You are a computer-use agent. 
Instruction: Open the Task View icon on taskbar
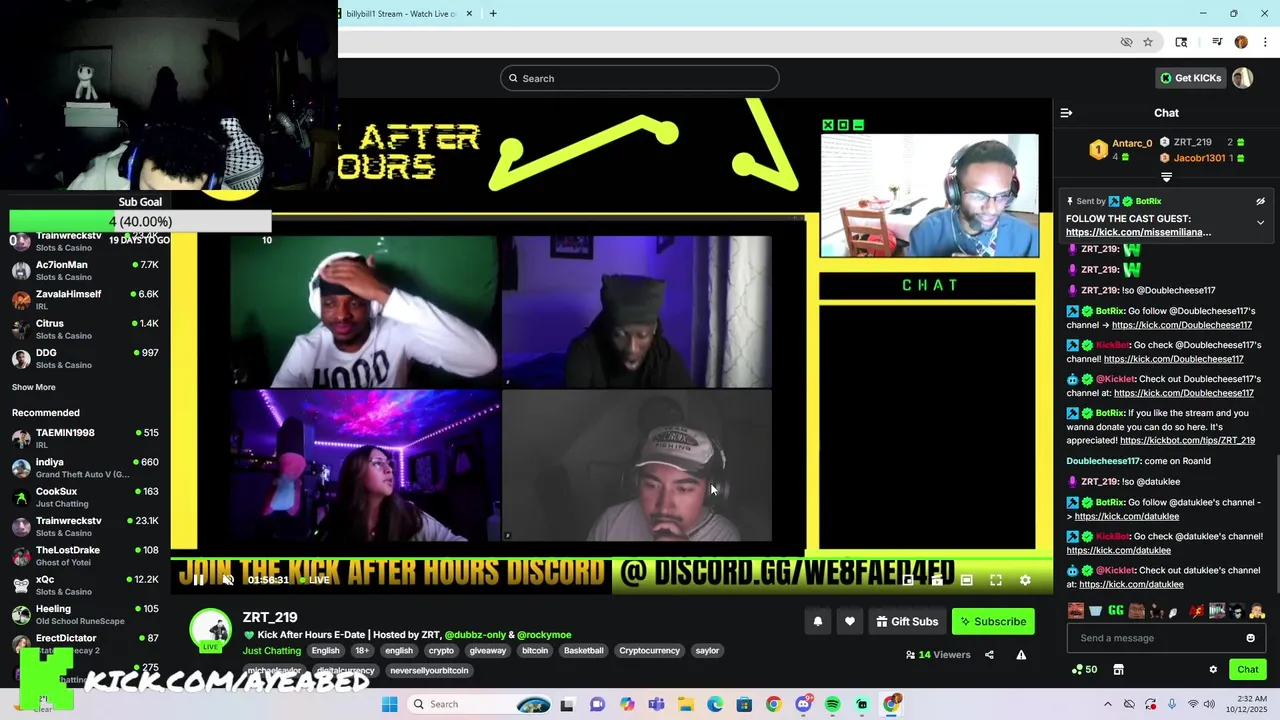tap(567, 704)
